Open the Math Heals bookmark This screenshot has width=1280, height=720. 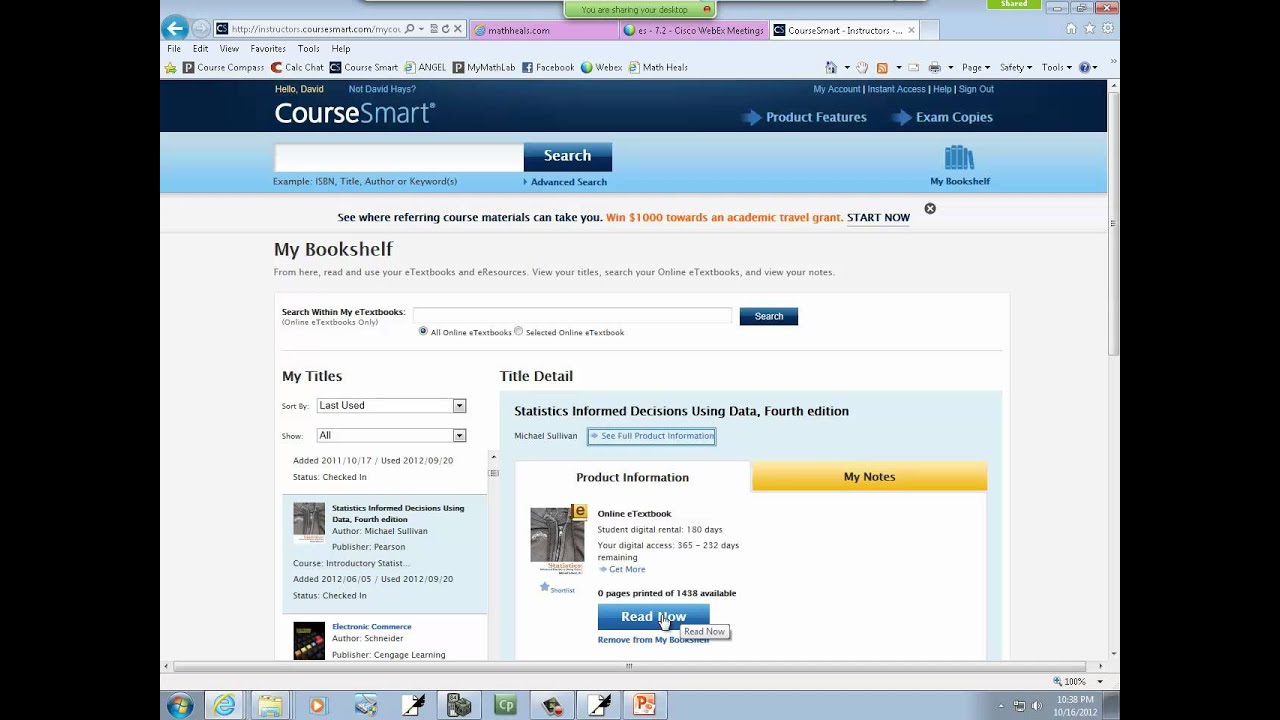(658, 68)
